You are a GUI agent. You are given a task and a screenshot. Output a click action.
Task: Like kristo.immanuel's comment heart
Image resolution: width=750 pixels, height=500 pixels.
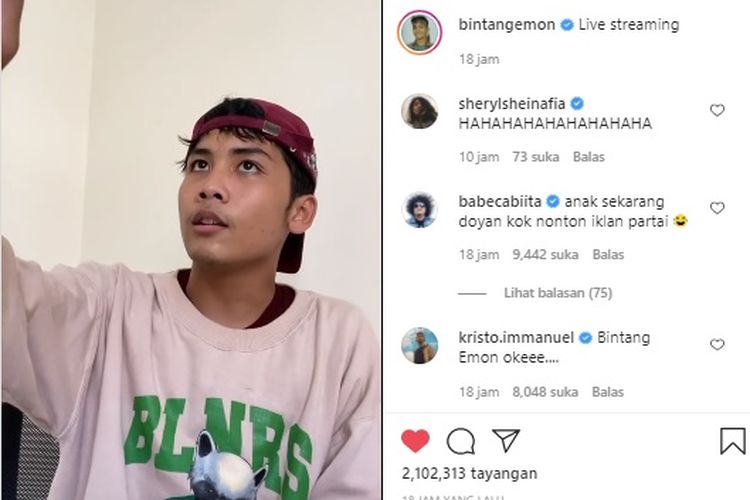pyautogui.click(x=717, y=344)
